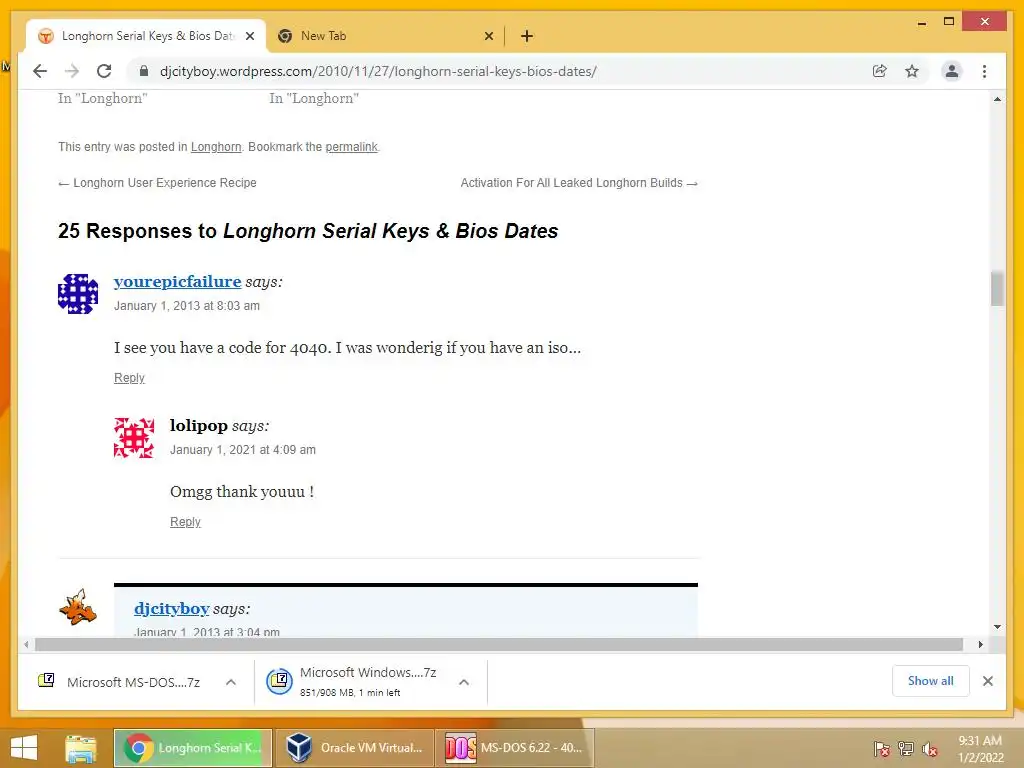Open Chrome's three-dot menu
The height and width of the screenshot is (768, 1024).
pyautogui.click(x=984, y=71)
